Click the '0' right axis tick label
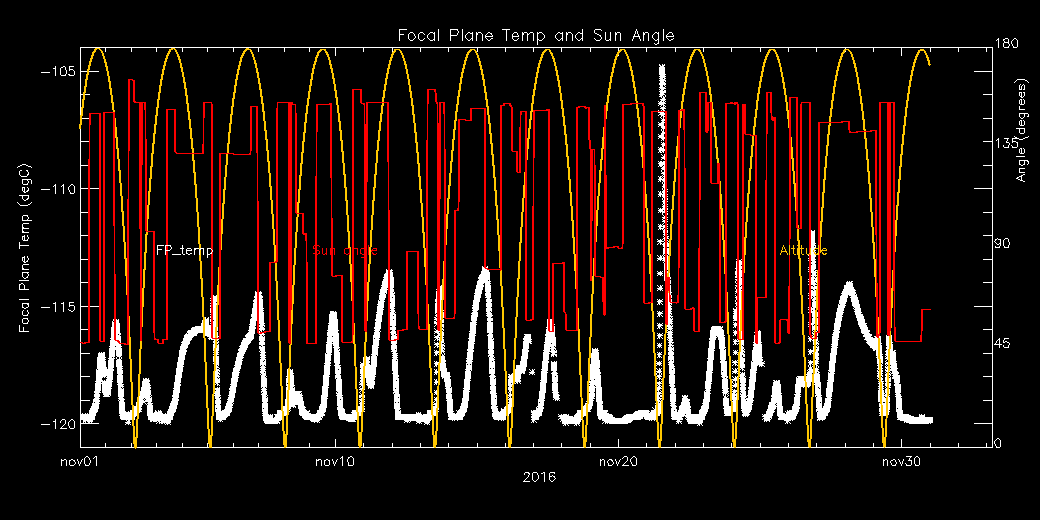The height and width of the screenshot is (520, 1040). coord(997,443)
